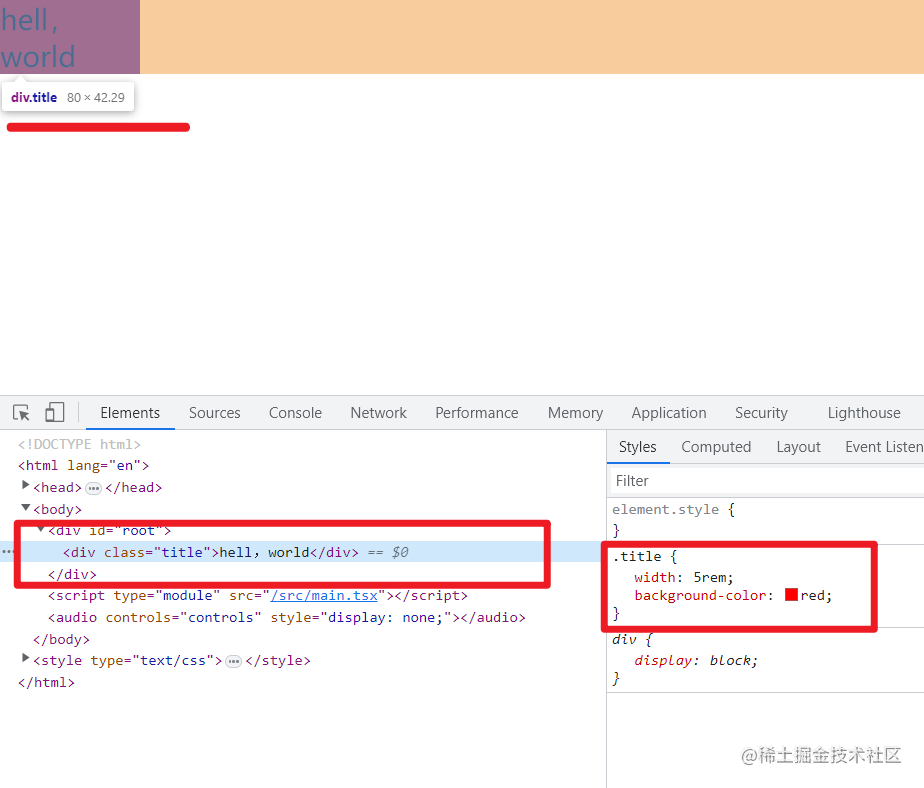924x788 pixels.
Task: Click the display block property in div rule
Action: pyautogui.click(x=695, y=661)
